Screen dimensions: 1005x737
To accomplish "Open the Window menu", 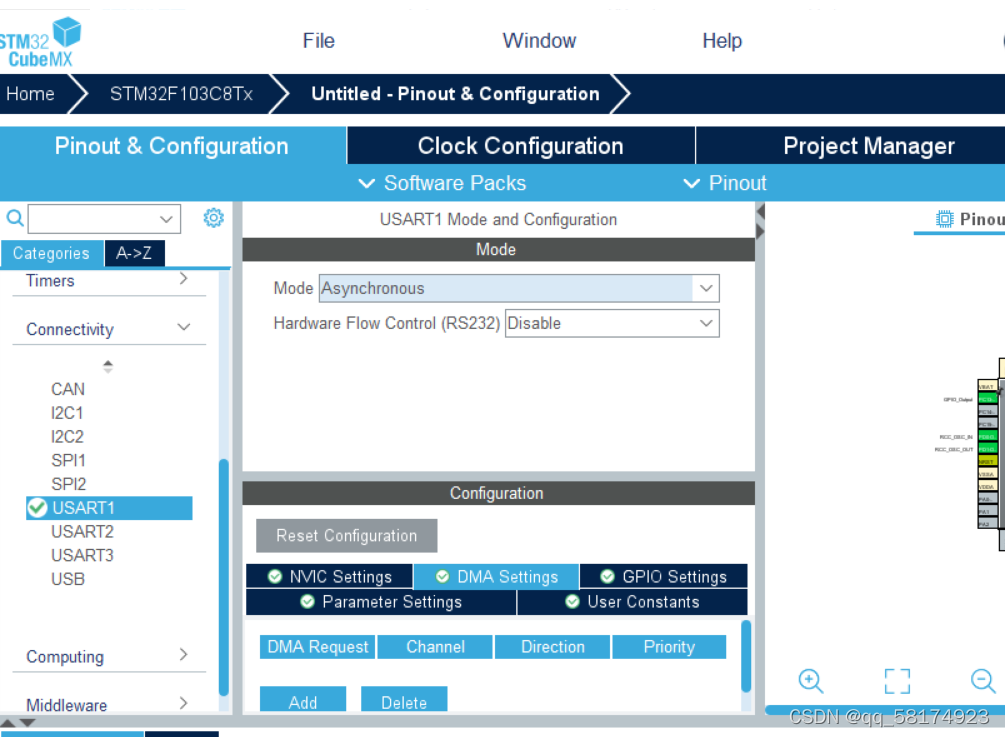I will pyautogui.click(x=539, y=41).
